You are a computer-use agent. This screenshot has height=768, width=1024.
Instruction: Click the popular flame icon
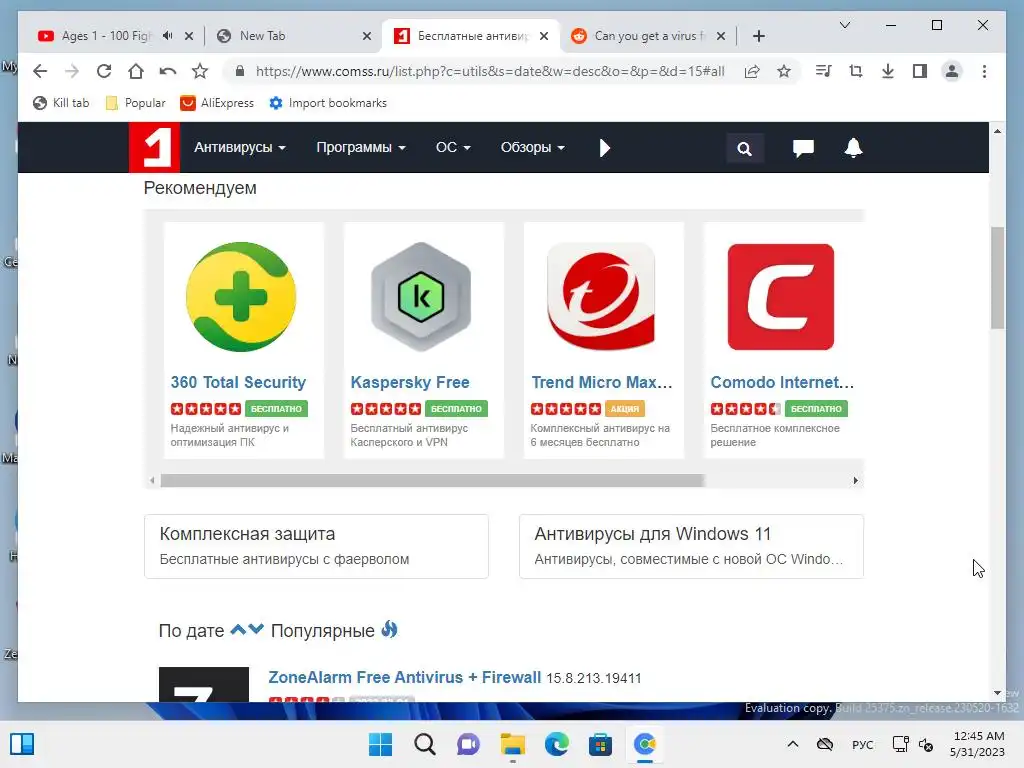point(389,630)
